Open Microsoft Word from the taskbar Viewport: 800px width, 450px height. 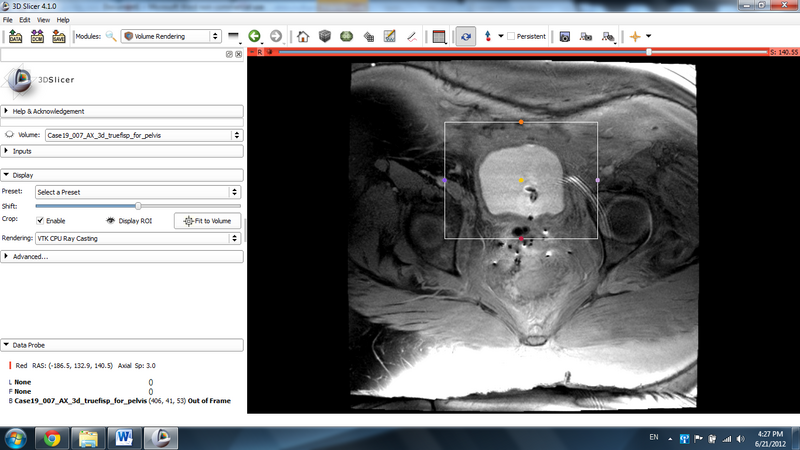[x=123, y=437]
